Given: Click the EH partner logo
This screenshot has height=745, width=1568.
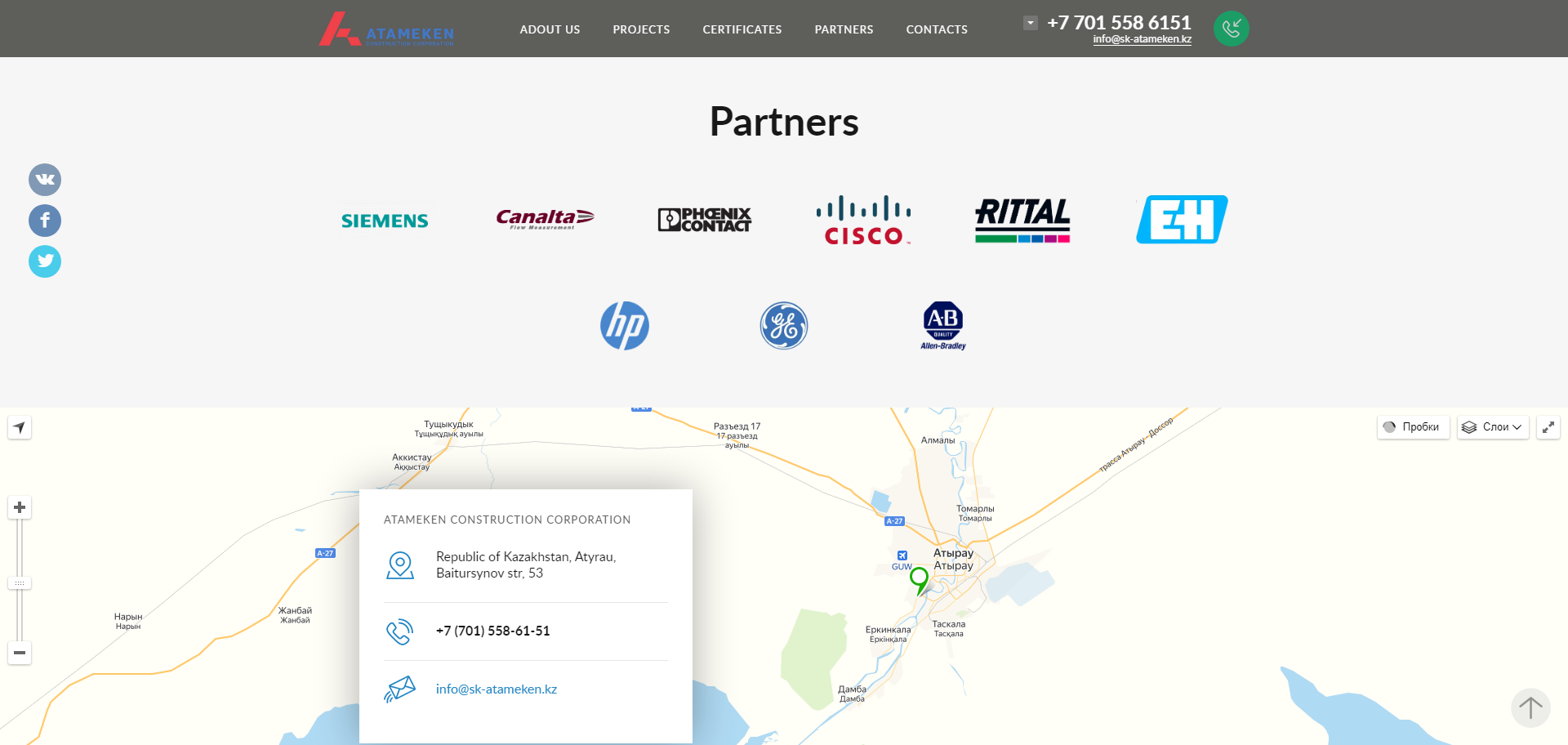Looking at the screenshot, I should tap(1182, 219).
